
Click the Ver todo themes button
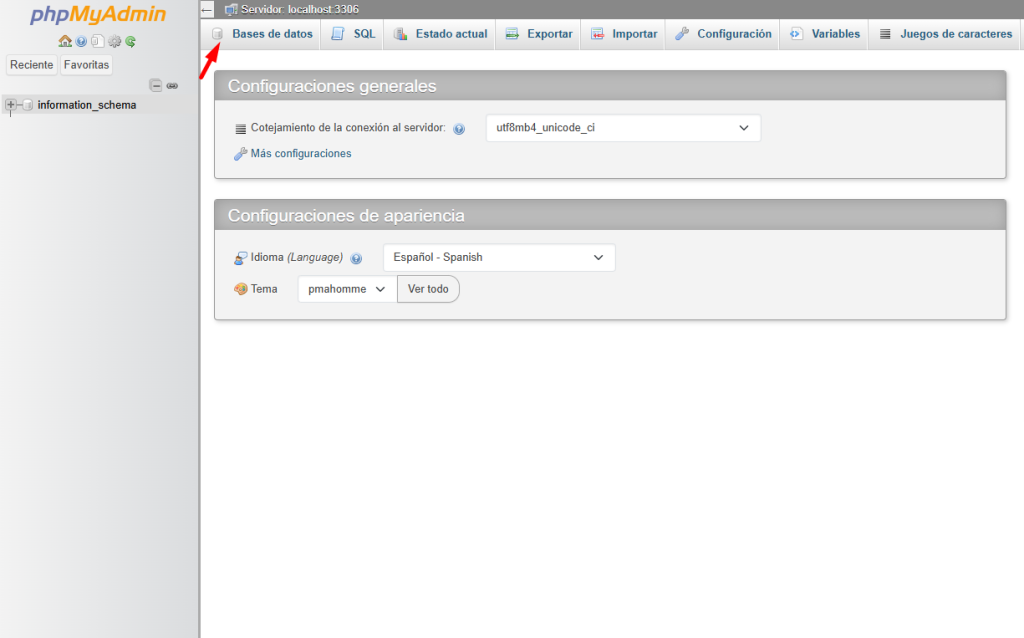point(428,289)
